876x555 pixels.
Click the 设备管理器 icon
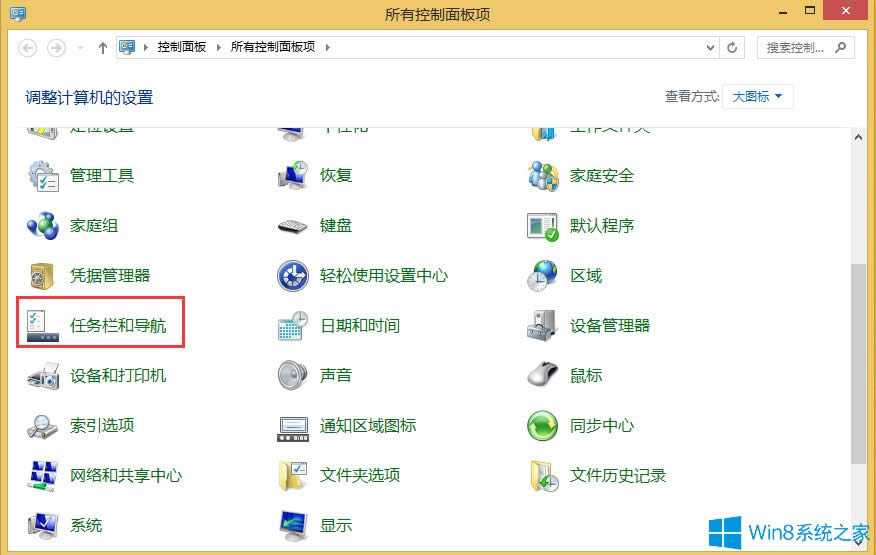tap(543, 326)
